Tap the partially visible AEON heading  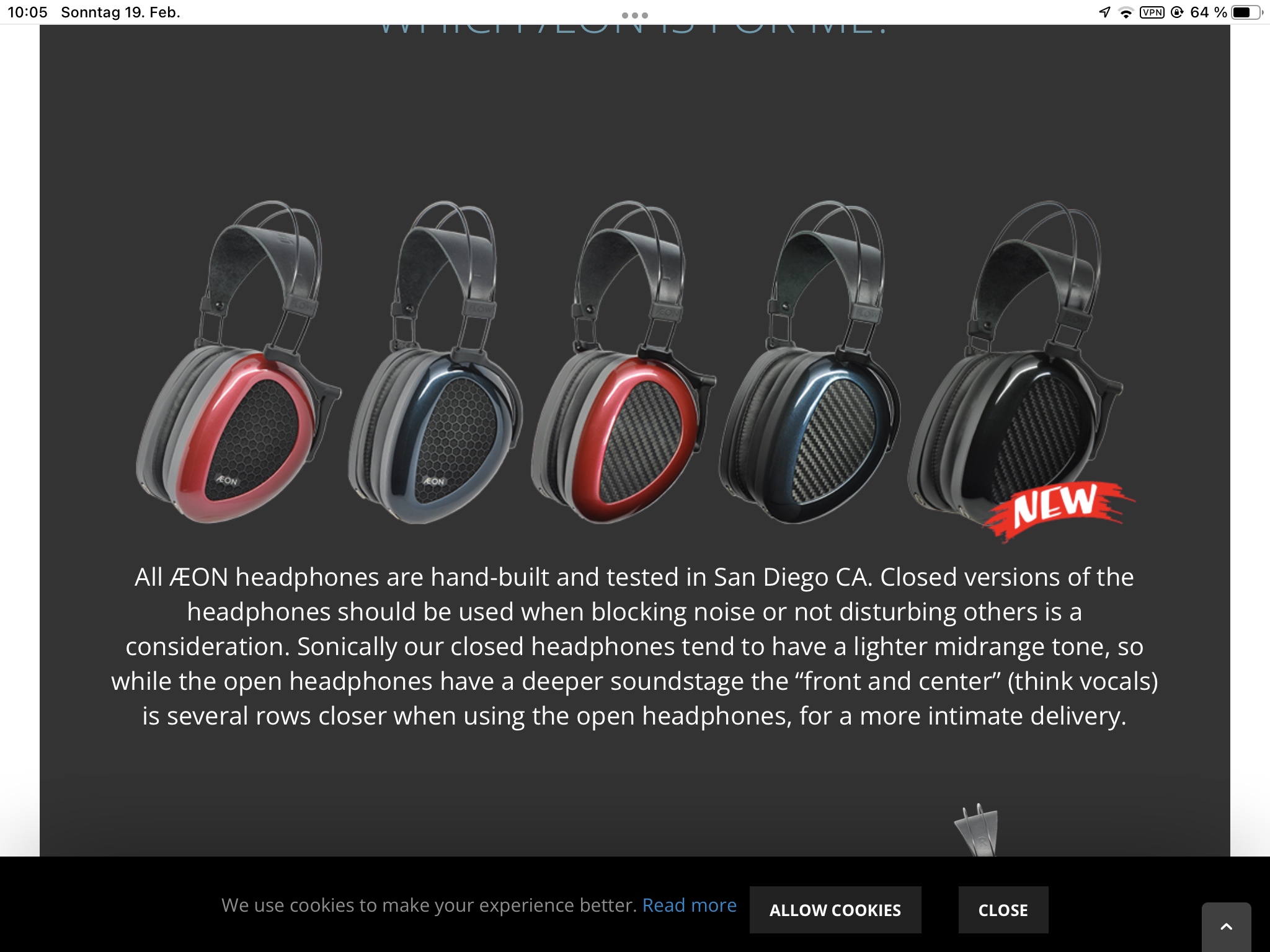[634, 30]
